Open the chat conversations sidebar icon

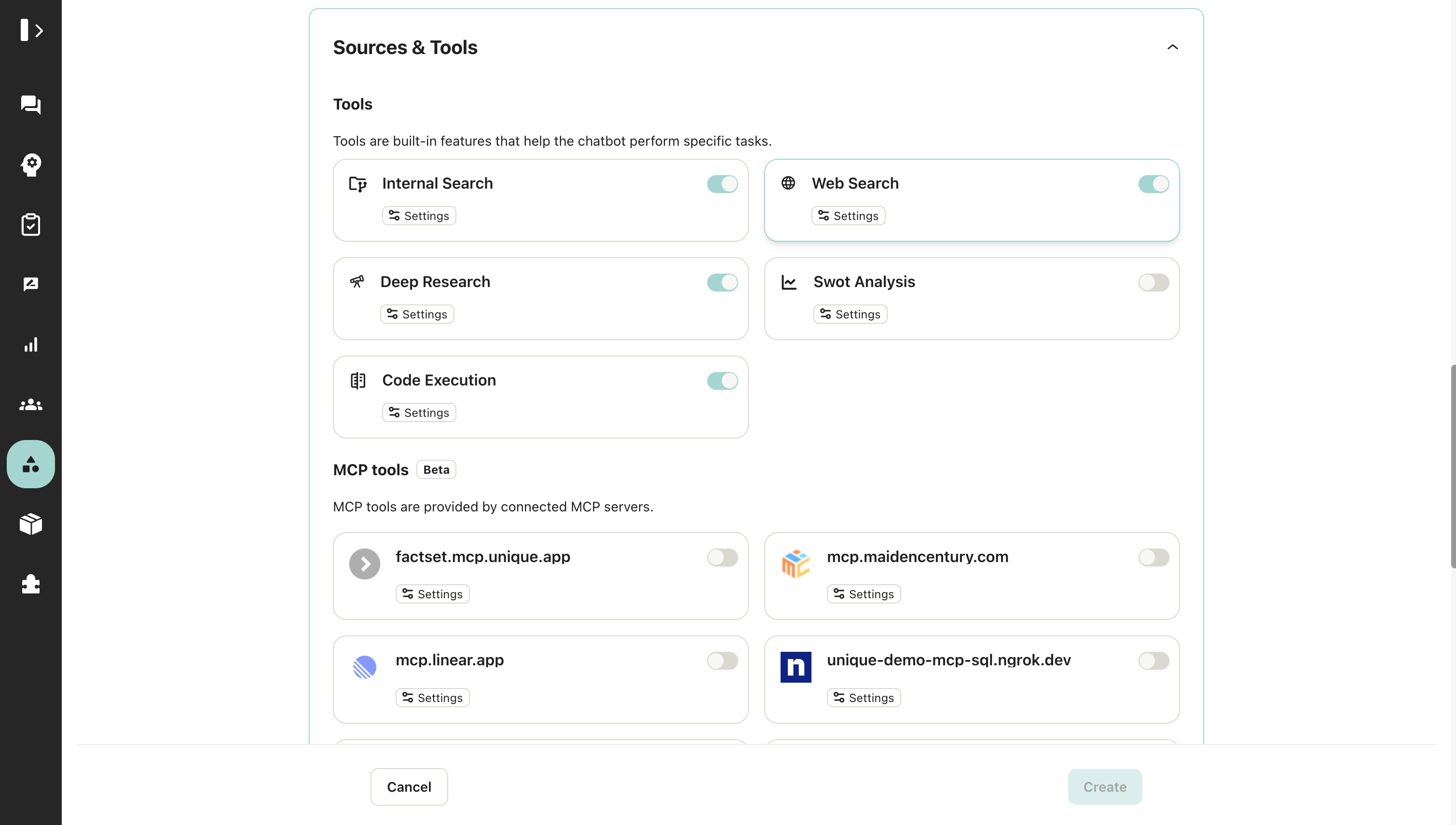(x=30, y=104)
